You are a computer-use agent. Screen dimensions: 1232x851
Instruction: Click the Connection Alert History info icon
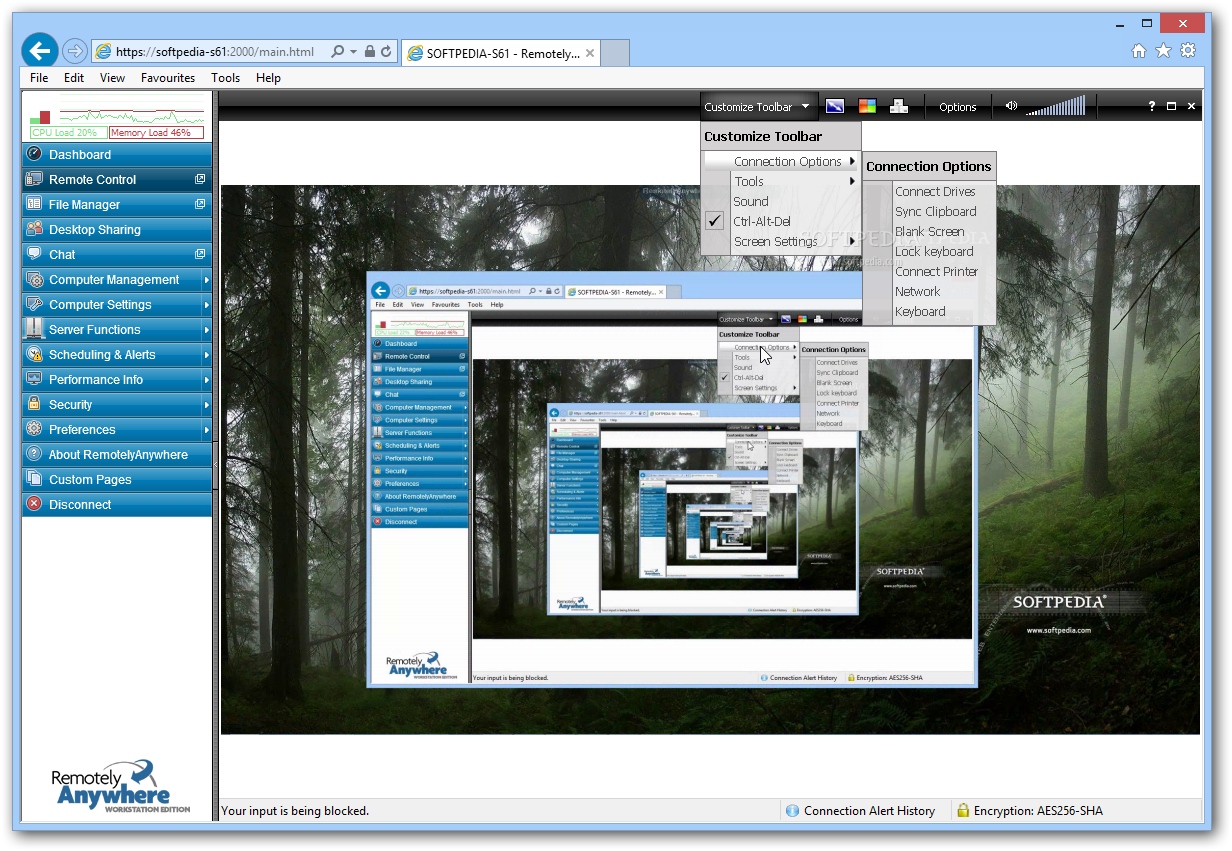[x=793, y=811]
